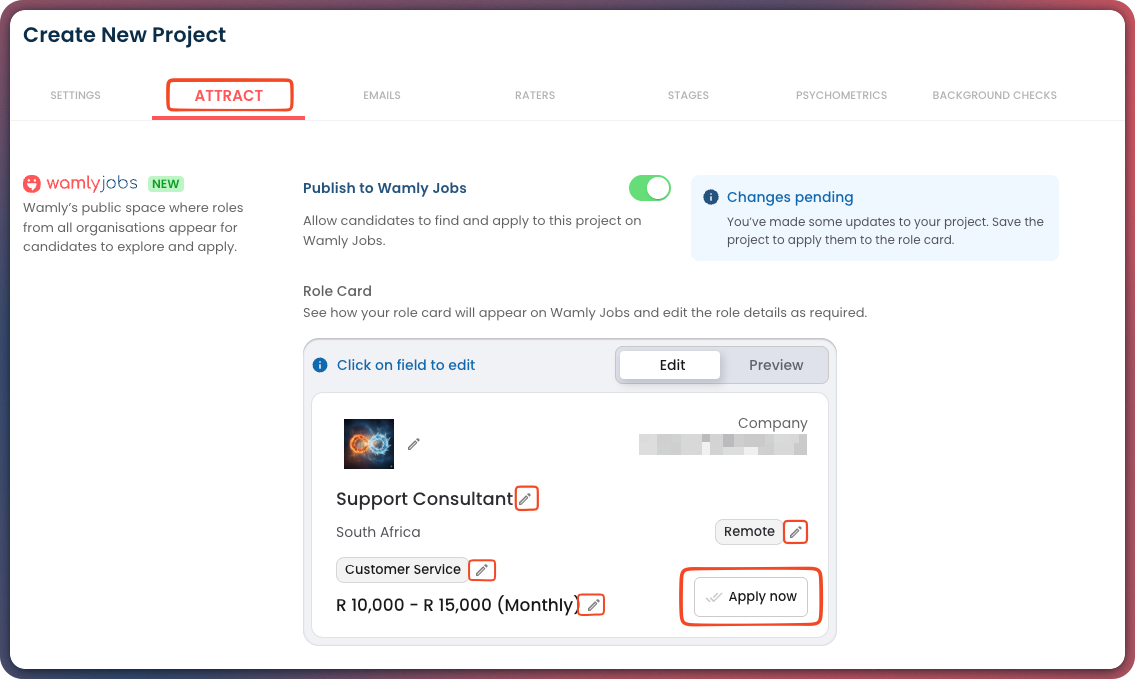Viewport: 1135px width, 679px height.
Task: Click pencil icon next to Support Consultant title
Action: coord(526,498)
